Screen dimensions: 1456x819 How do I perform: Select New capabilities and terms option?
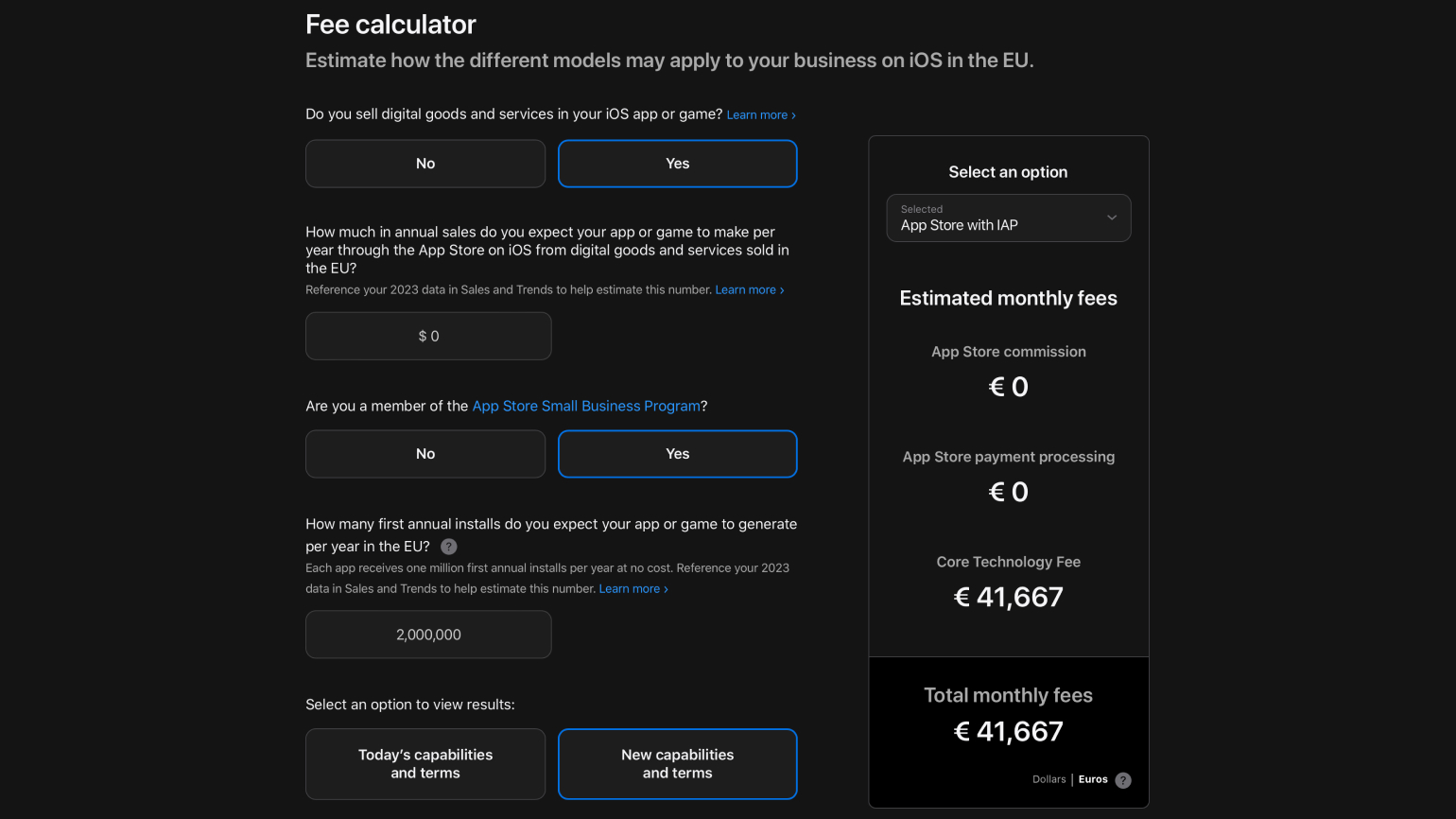tap(677, 764)
